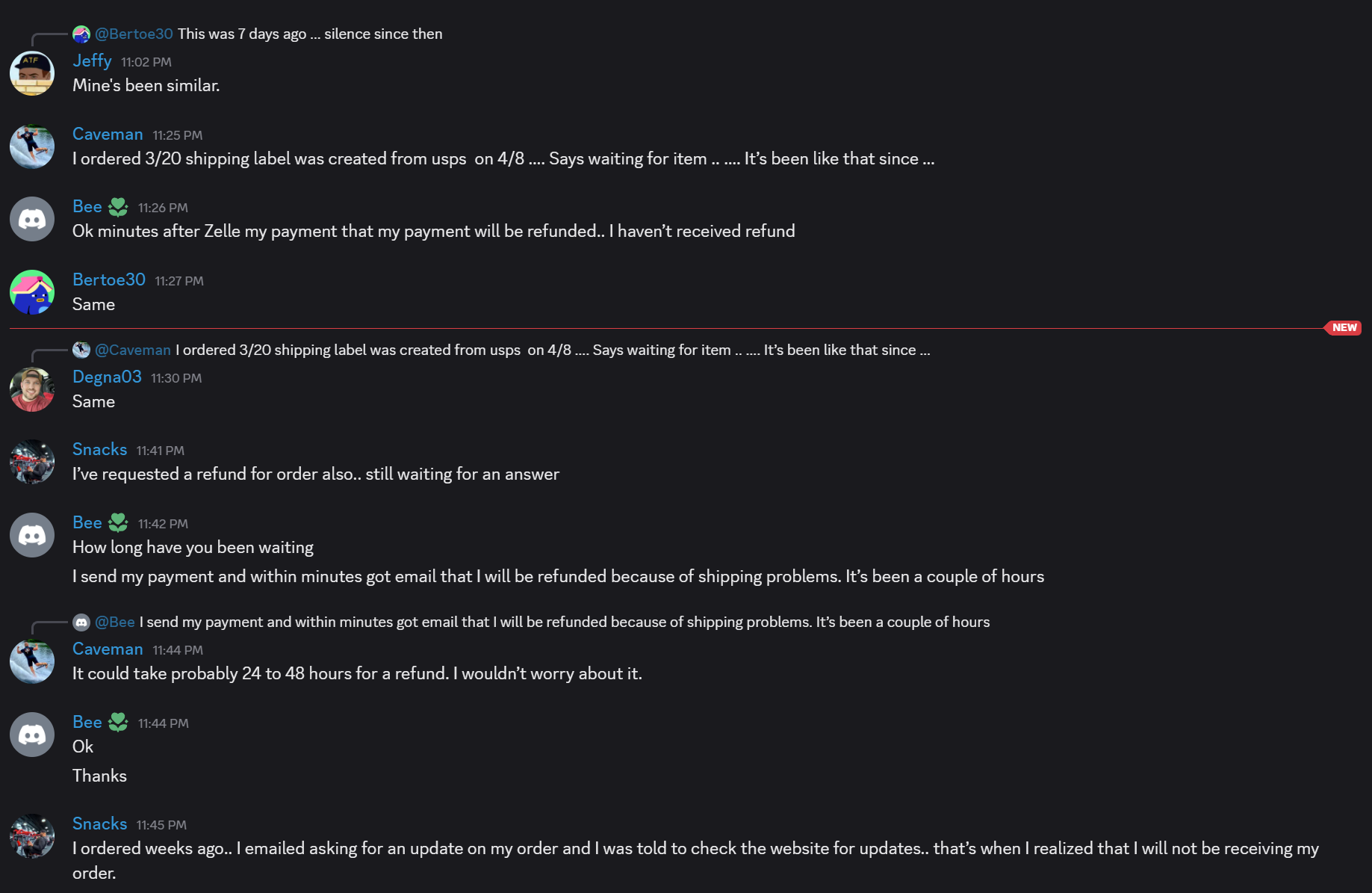Image resolution: width=1372 pixels, height=893 pixels.
Task: View Degna03's profile avatar
Action: 32,389
